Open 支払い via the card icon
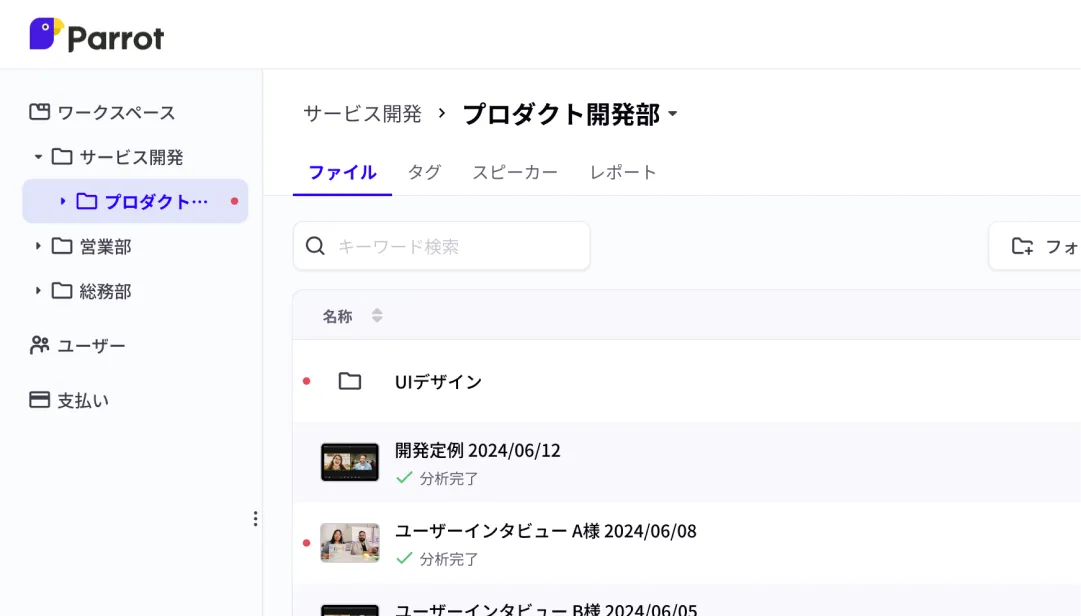Image resolution: width=1081 pixels, height=616 pixels. pos(39,399)
